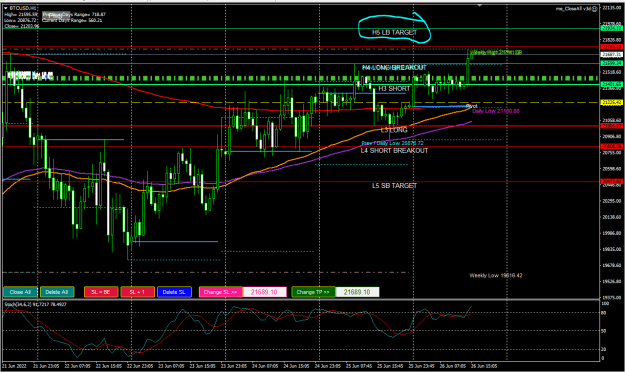Click the pink Change SL >> button
Screen dimensions: 625x372
pos(220,292)
